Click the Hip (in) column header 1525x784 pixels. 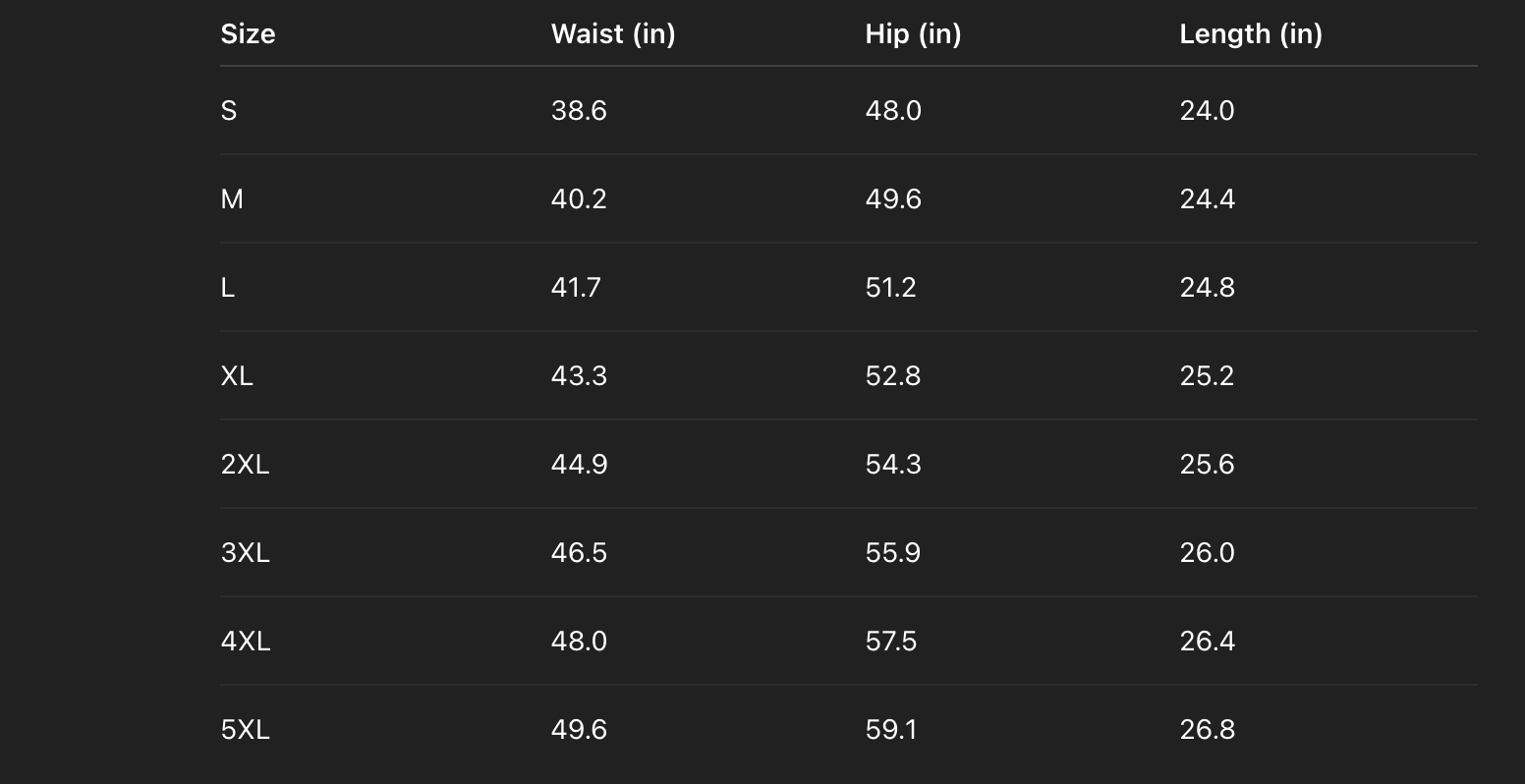coord(913,34)
